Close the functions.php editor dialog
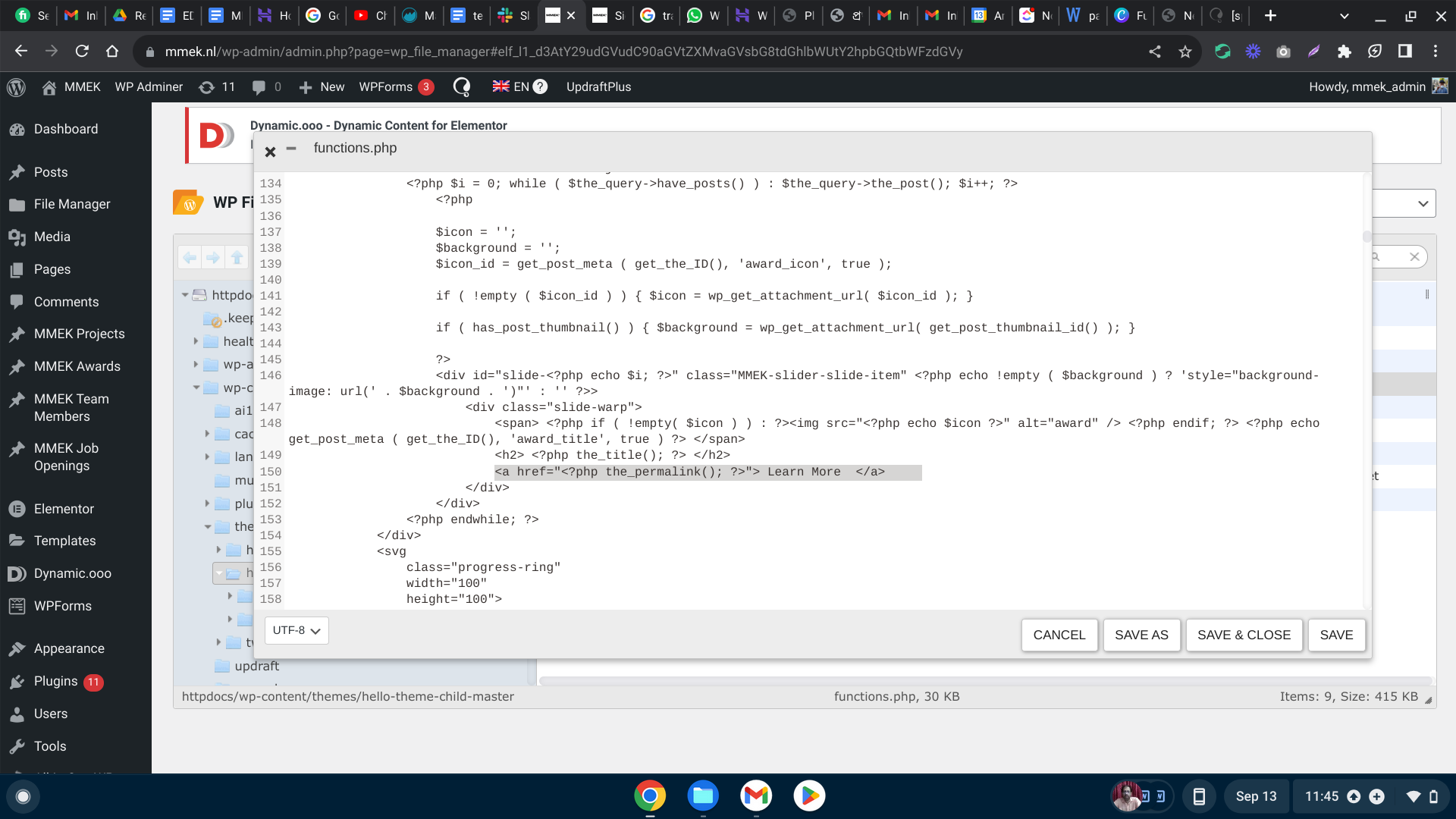Viewport: 1456px width, 819px height. [270, 152]
